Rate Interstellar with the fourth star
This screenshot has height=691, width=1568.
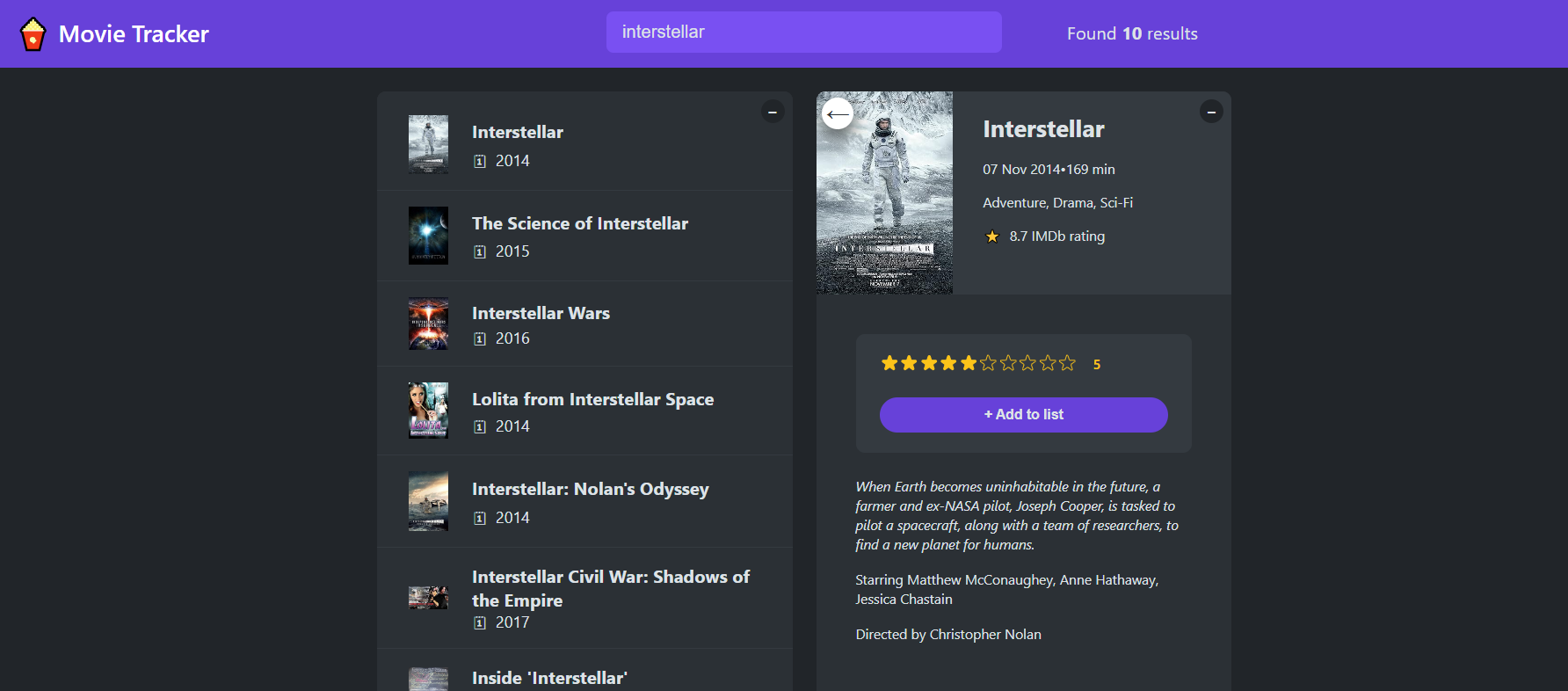[x=948, y=363]
